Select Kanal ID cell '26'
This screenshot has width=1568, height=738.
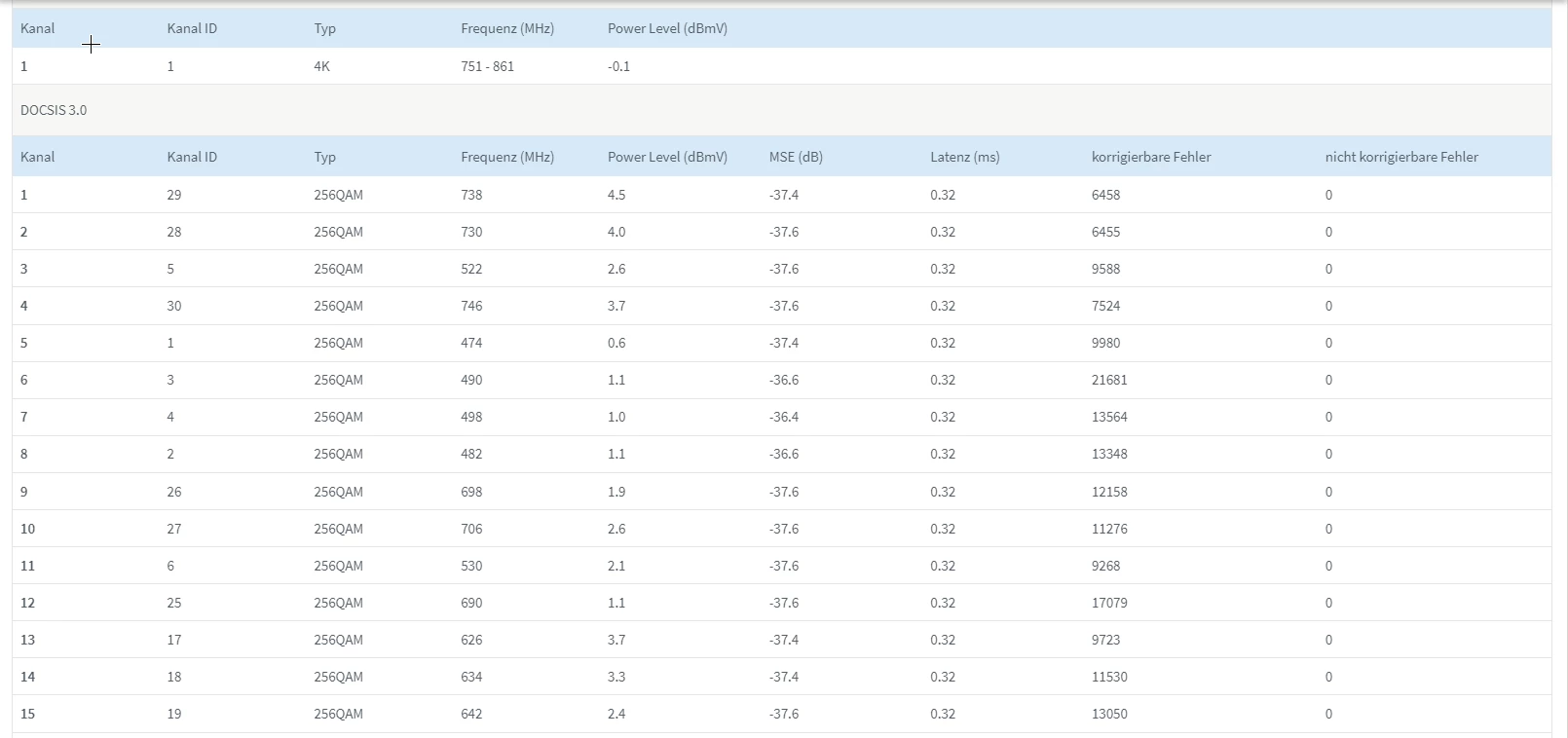(174, 492)
